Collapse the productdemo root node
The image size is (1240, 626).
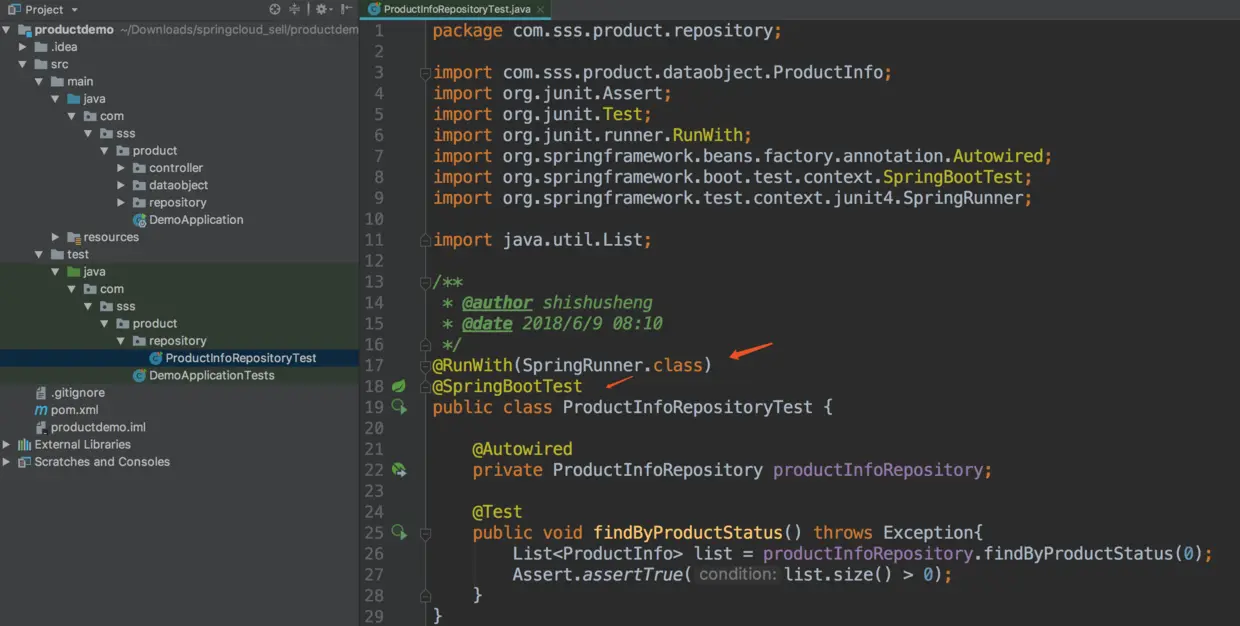[7, 30]
